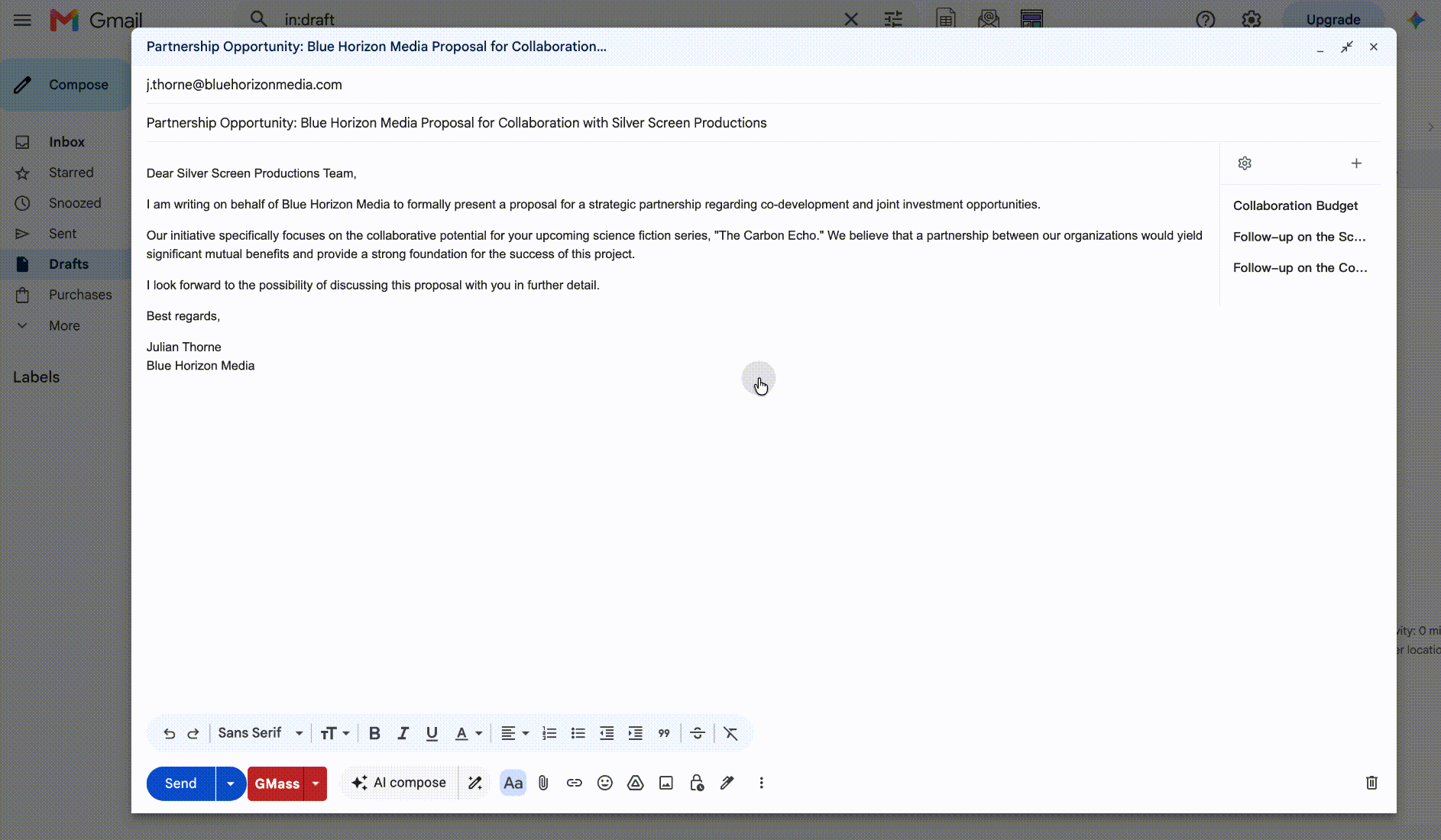The width and height of the screenshot is (1441, 840).
Task: Insert a photo into the email
Action: click(666, 783)
